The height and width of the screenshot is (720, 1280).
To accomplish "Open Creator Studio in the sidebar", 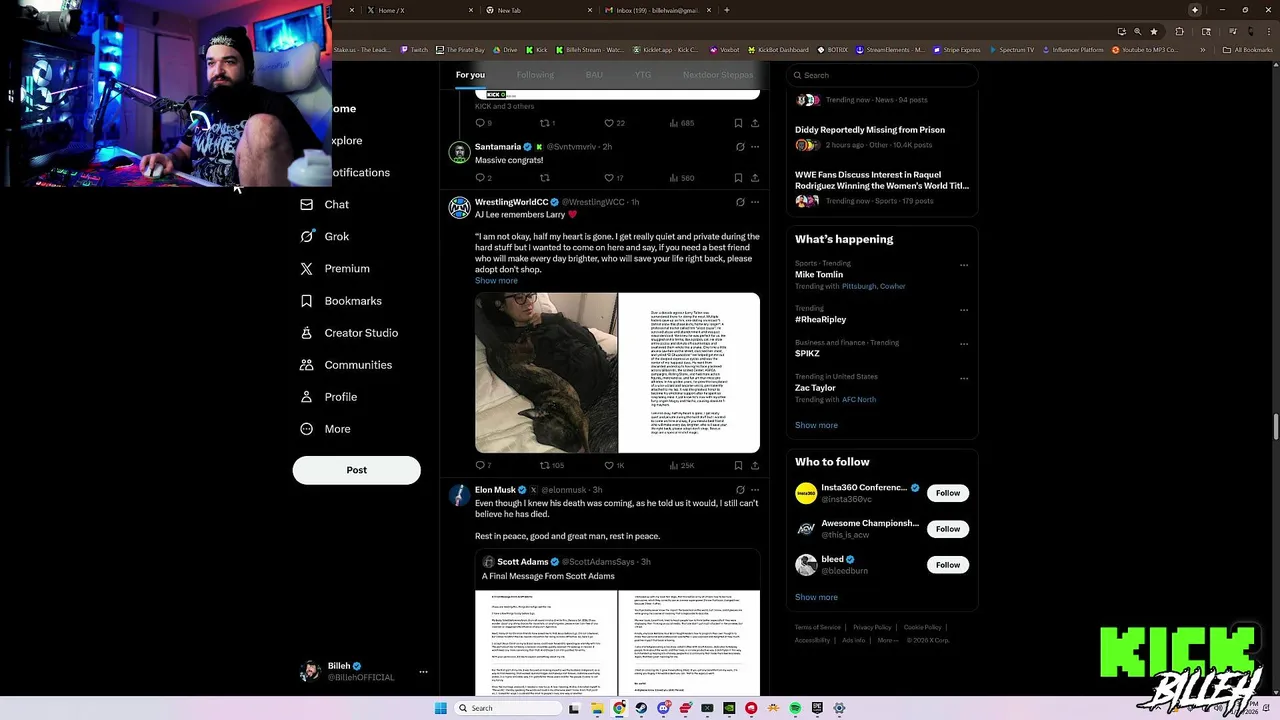I will tap(348, 333).
